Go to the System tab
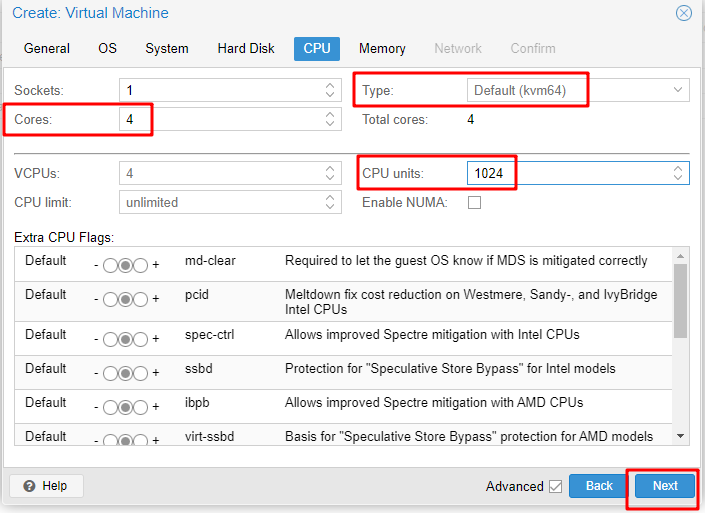This screenshot has width=705, height=513. 166,48
